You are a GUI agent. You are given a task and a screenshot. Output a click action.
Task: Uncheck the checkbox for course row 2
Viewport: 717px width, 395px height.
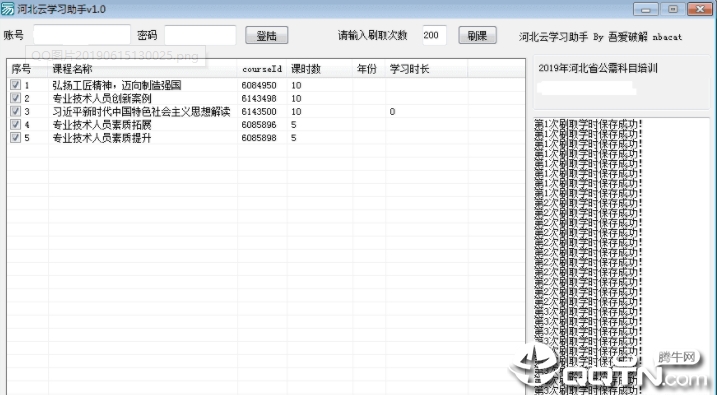(x=16, y=98)
